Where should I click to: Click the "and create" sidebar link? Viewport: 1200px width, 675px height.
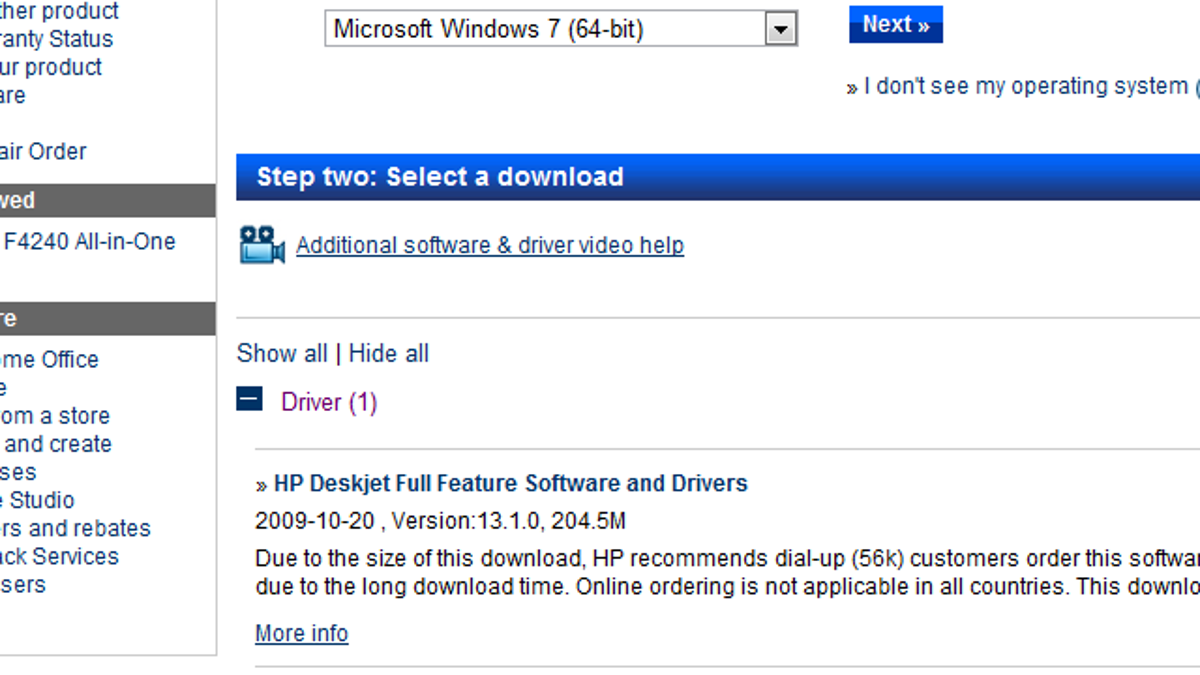click(x=56, y=443)
